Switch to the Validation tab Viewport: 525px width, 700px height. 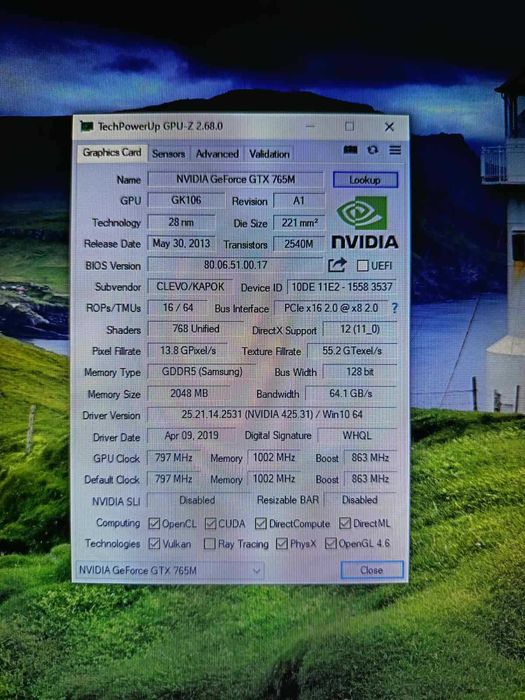(269, 154)
